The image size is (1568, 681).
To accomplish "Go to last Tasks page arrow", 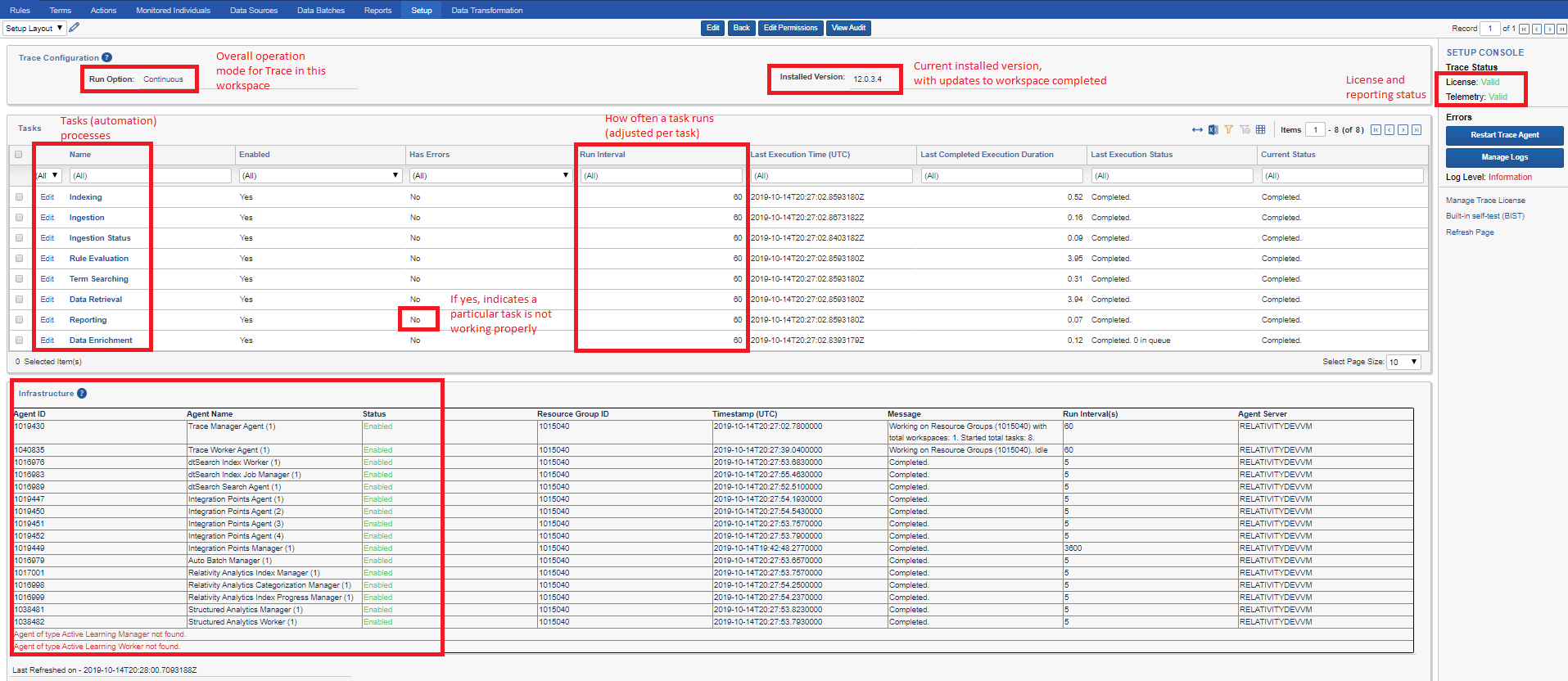I will pyautogui.click(x=1417, y=130).
